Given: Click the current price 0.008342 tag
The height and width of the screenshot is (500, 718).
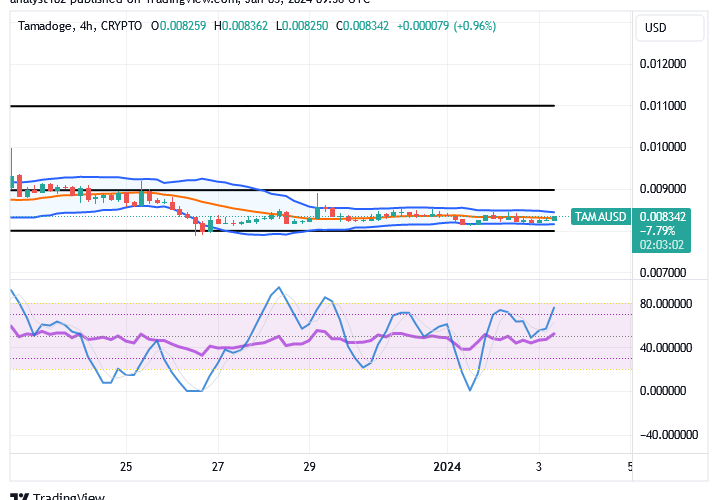Looking at the screenshot, I should (662, 217).
